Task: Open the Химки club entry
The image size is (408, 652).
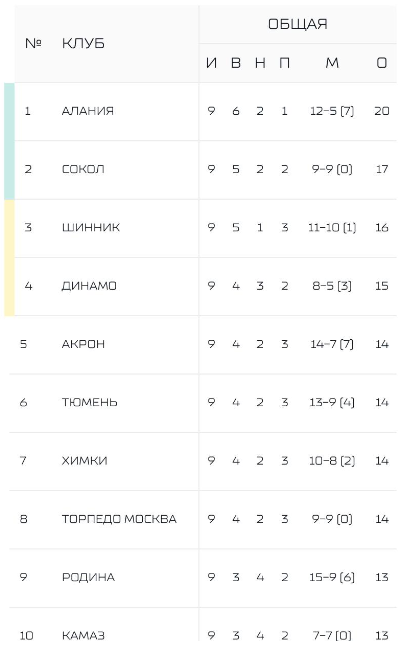Action: [84, 461]
